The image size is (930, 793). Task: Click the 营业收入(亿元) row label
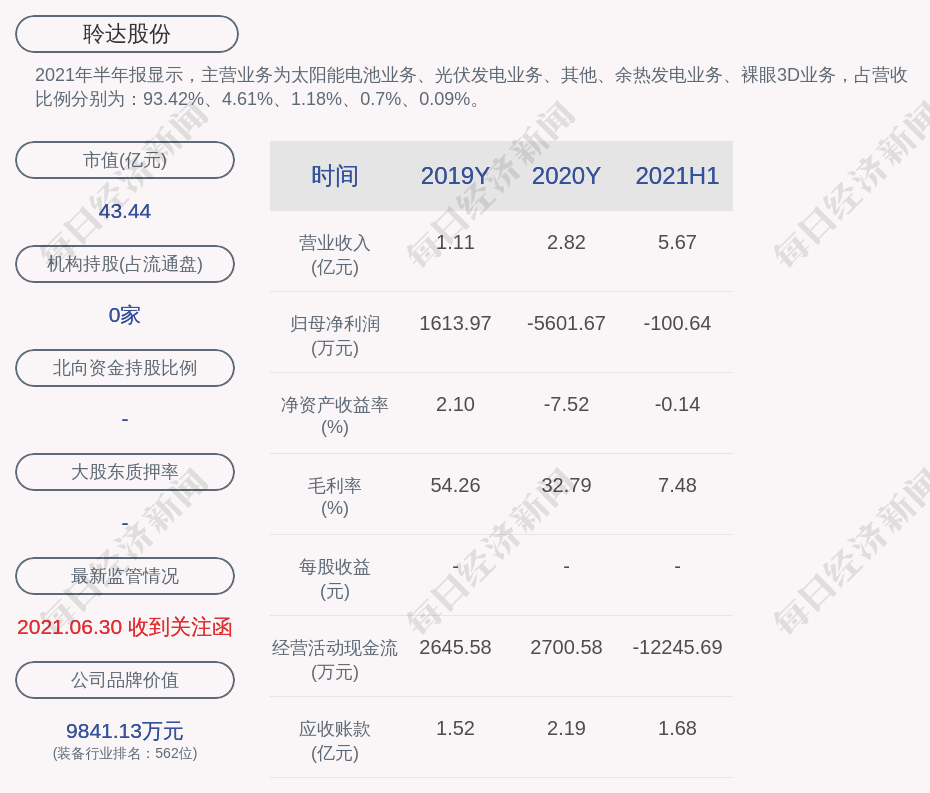tap(335, 254)
